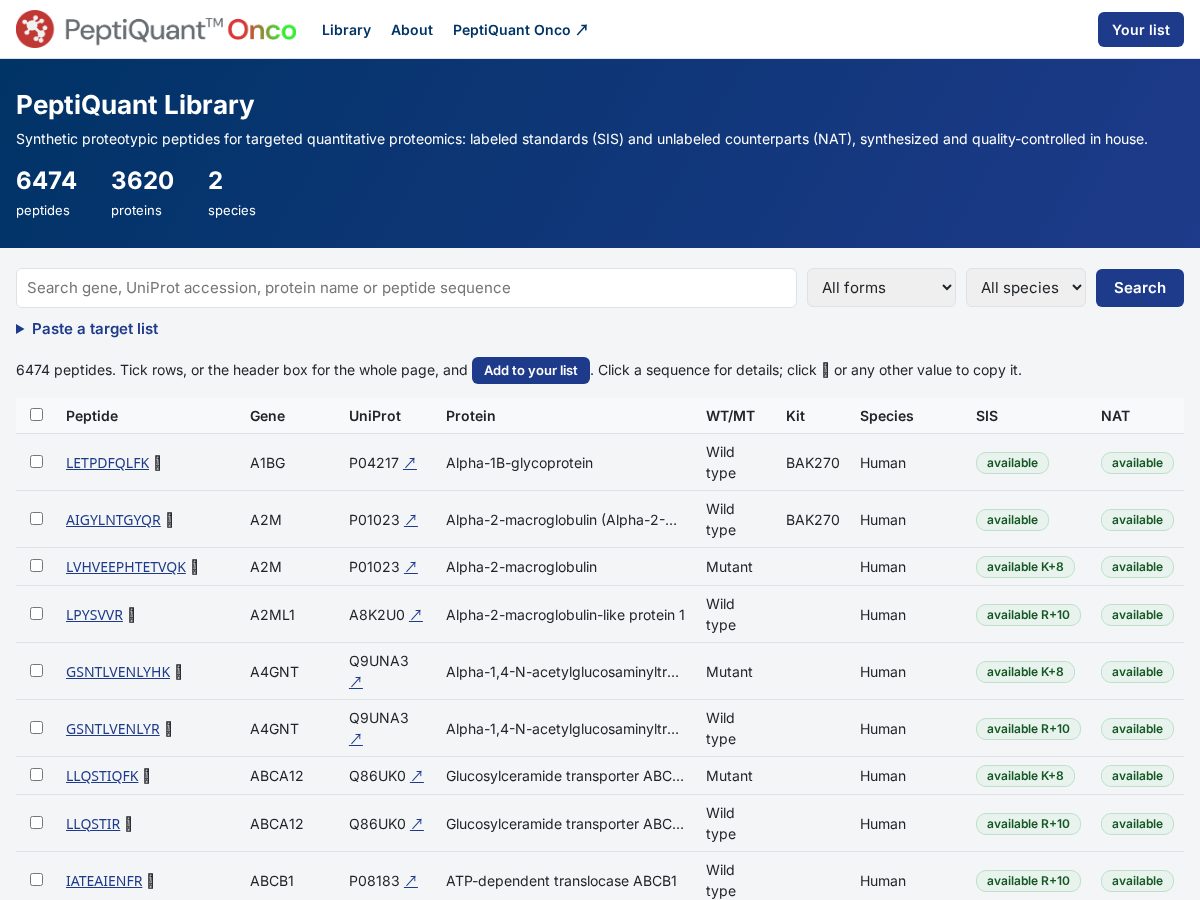Copy UniProt accession Q86UK0 in LLQSTIR row
Screen dimensions: 1200x900
377,824
